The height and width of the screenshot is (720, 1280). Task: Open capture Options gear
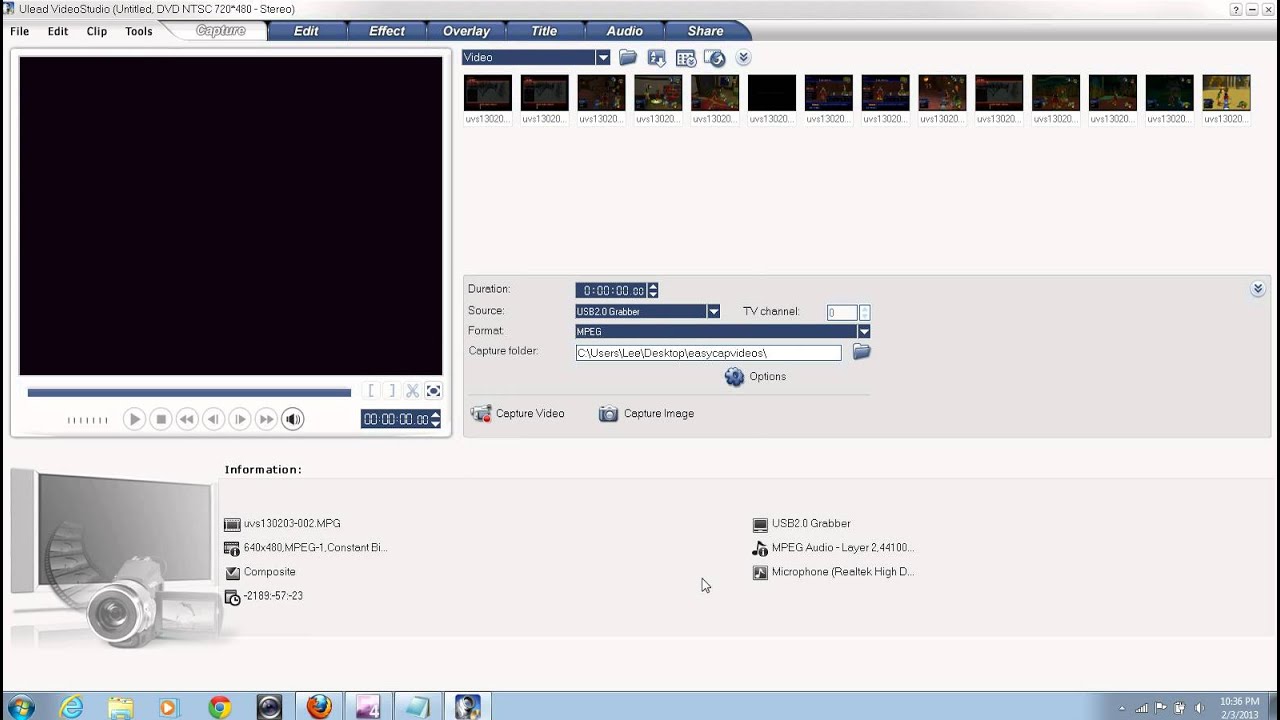[x=755, y=377]
